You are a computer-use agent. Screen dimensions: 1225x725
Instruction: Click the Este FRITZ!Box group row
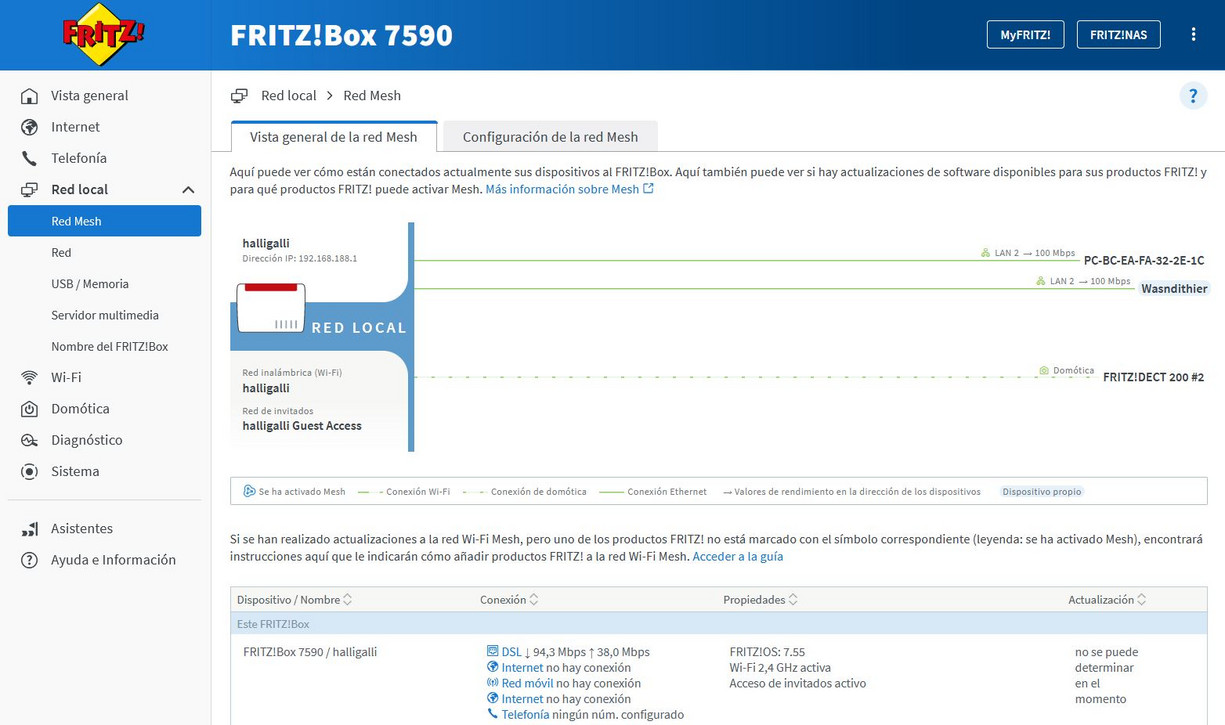pyautogui.click(x=718, y=624)
